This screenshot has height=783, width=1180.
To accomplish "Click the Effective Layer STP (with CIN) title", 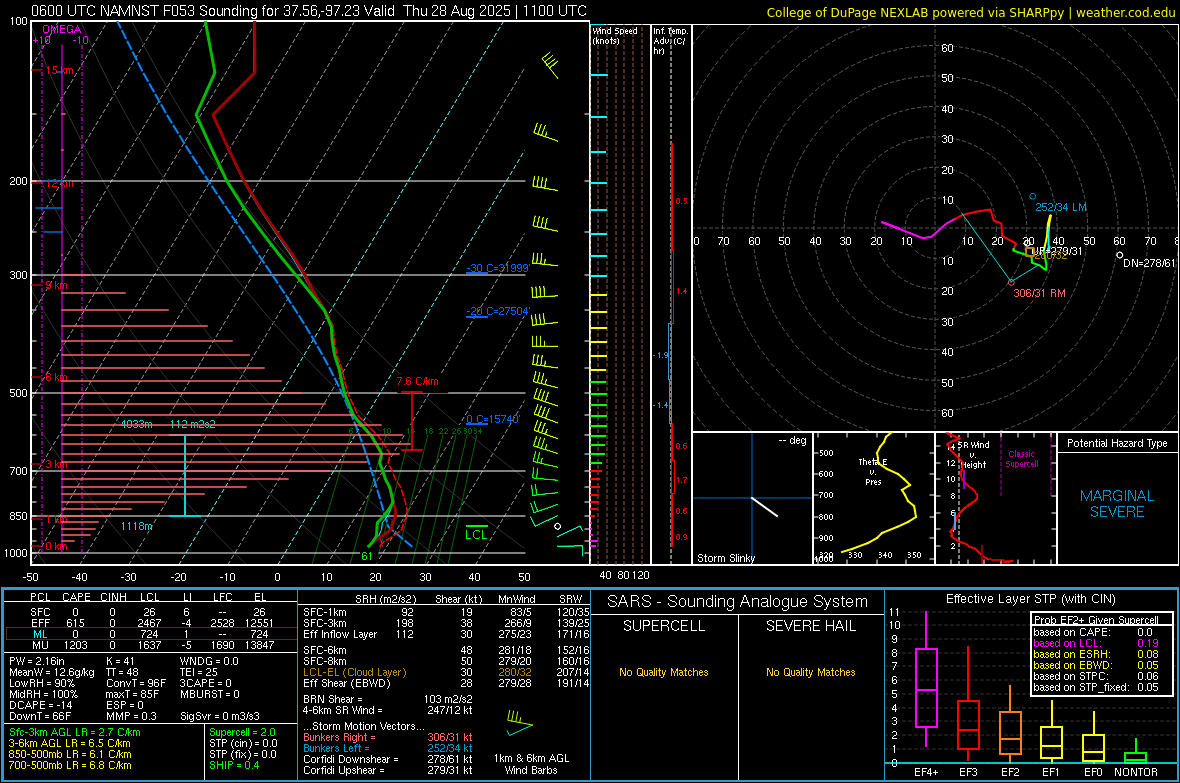I will click(x=1030, y=599).
